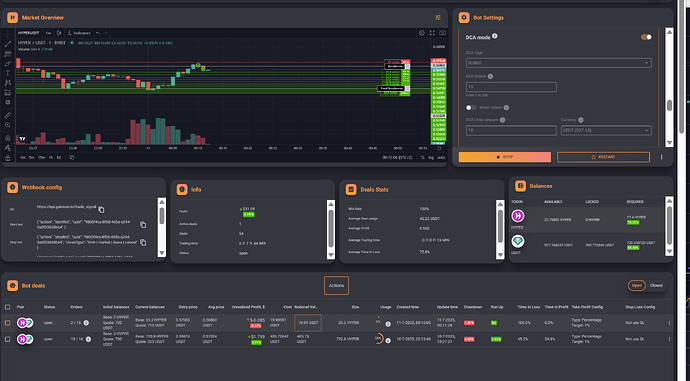The image size is (690, 381).
Task: Switch to Closed deals tab
Action: pos(656,286)
